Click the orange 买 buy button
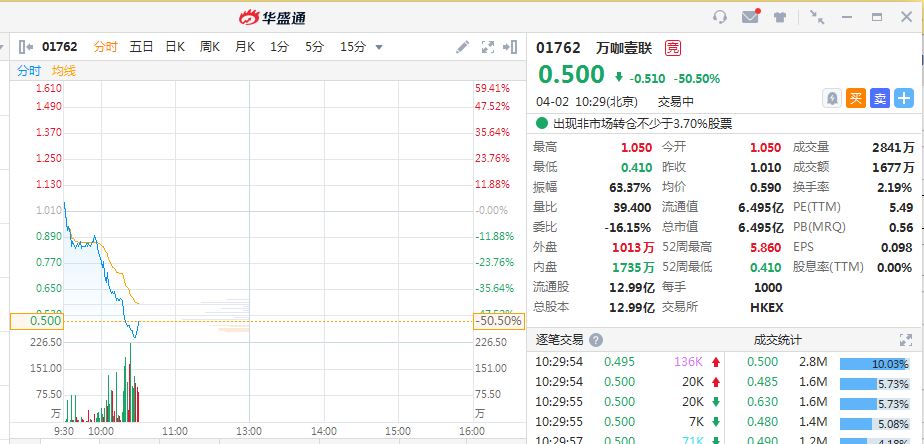 [x=856, y=98]
